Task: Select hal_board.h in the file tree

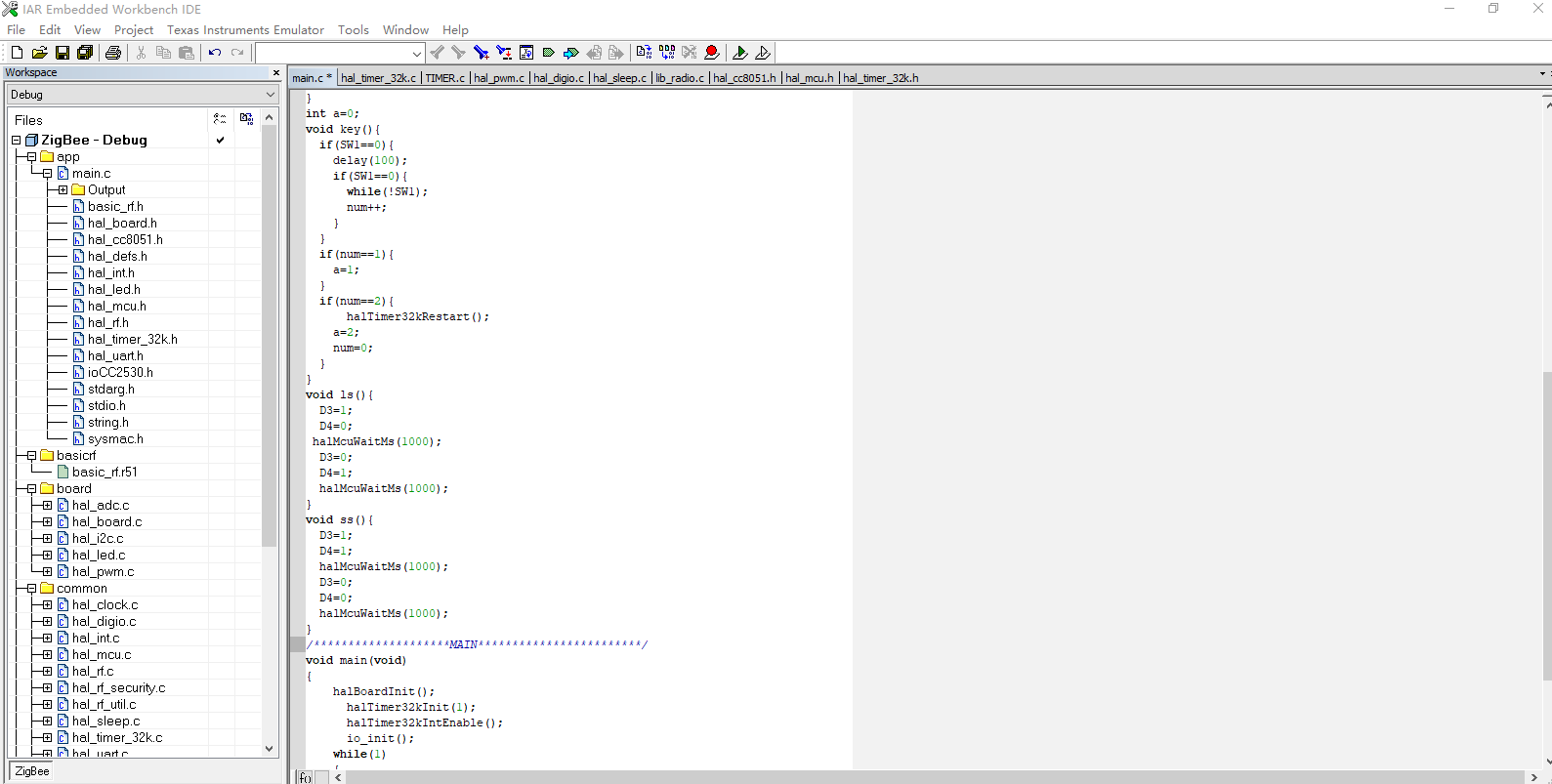Action: (x=122, y=224)
